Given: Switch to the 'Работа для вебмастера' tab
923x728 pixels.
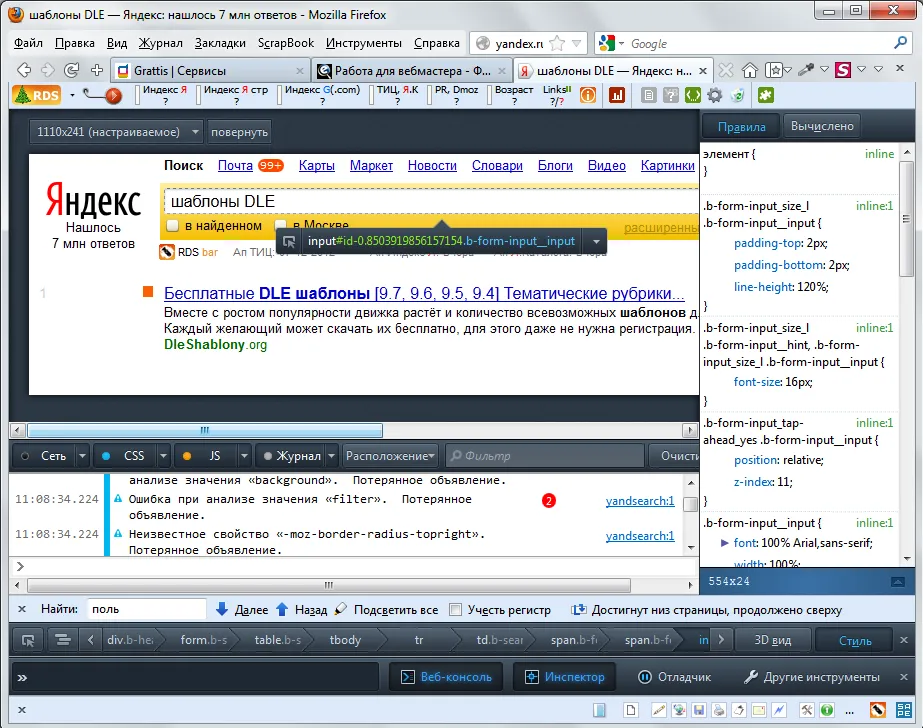Looking at the screenshot, I should coord(411,71).
